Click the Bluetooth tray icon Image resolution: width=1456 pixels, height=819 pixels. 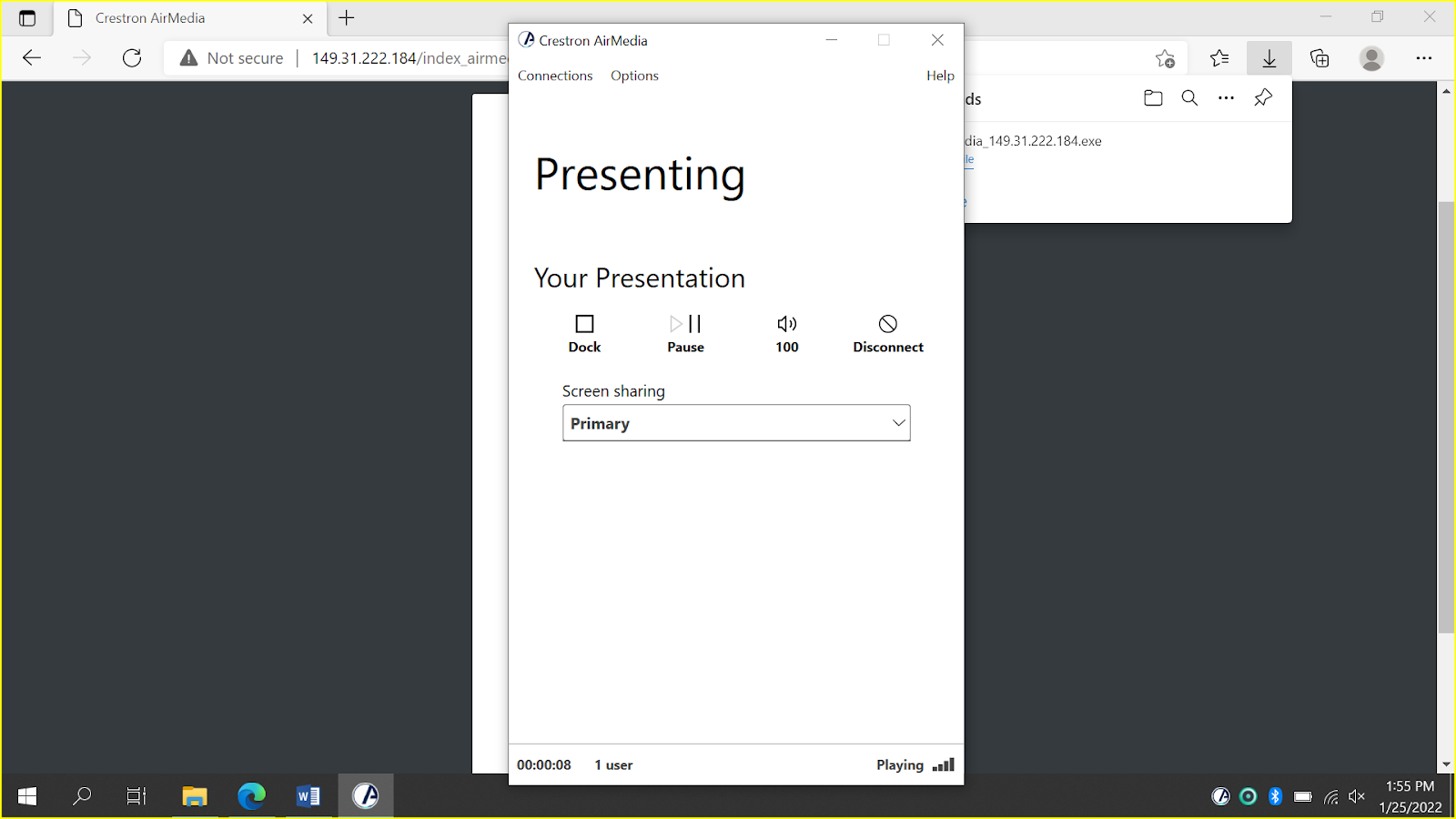click(1275, 796)
